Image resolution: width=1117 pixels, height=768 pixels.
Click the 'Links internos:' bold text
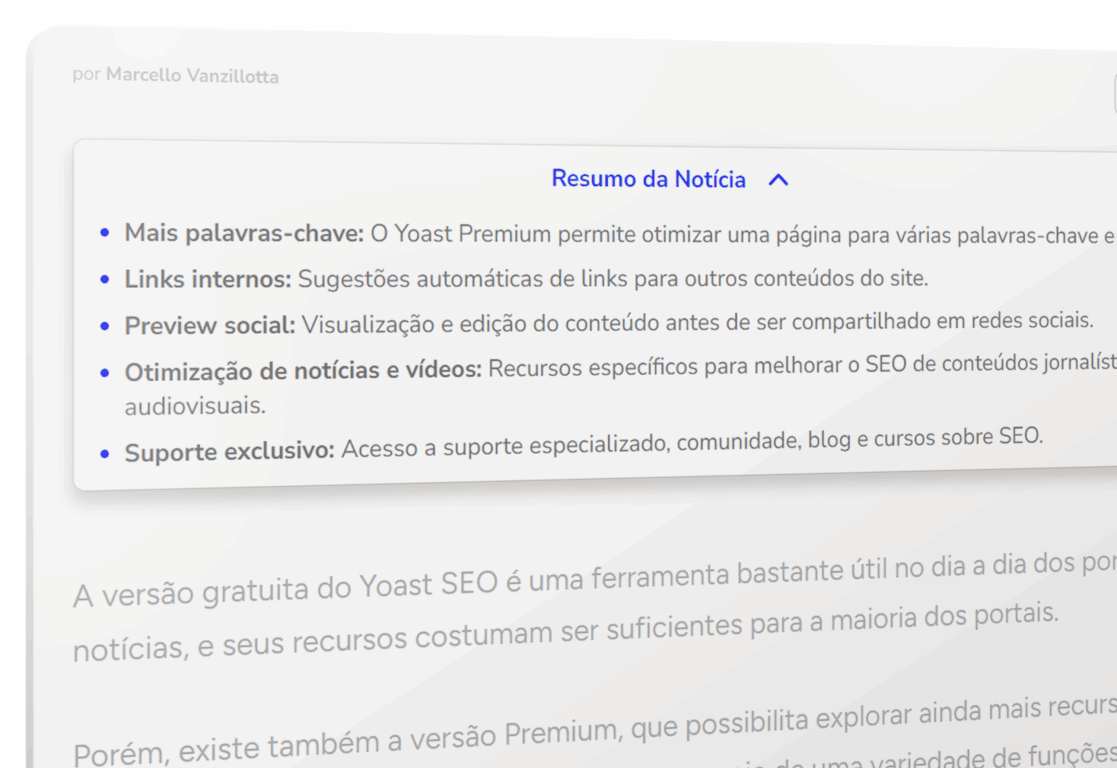click(x=208, y=279)
